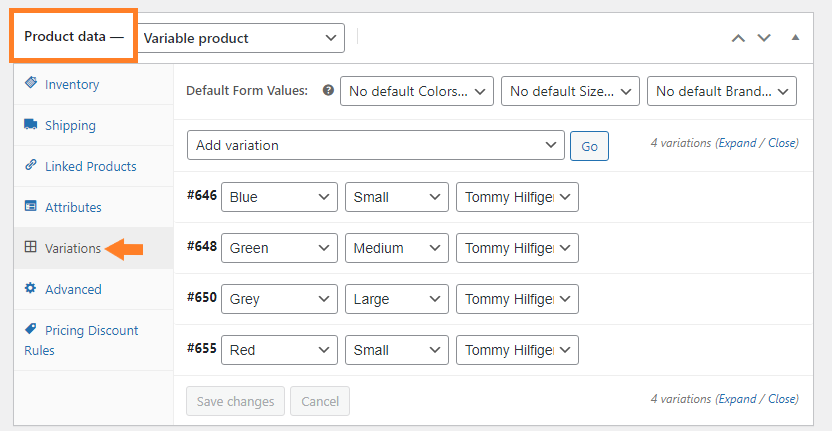Image resolution: width=832 pixels, height=431 pixels.
Task: Click the Linked Products chain icon
Action: [x=31, y=165]
